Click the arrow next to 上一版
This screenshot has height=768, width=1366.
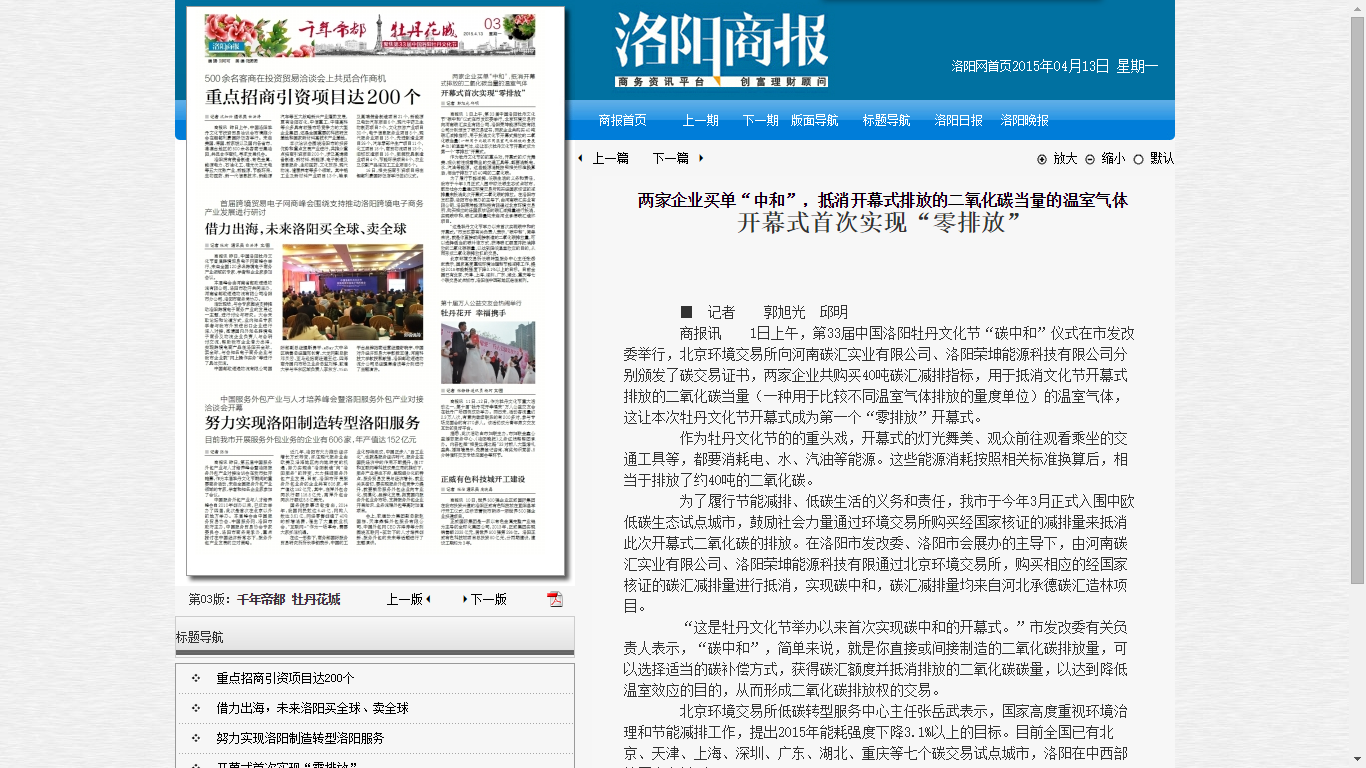[x=428, y=599]
